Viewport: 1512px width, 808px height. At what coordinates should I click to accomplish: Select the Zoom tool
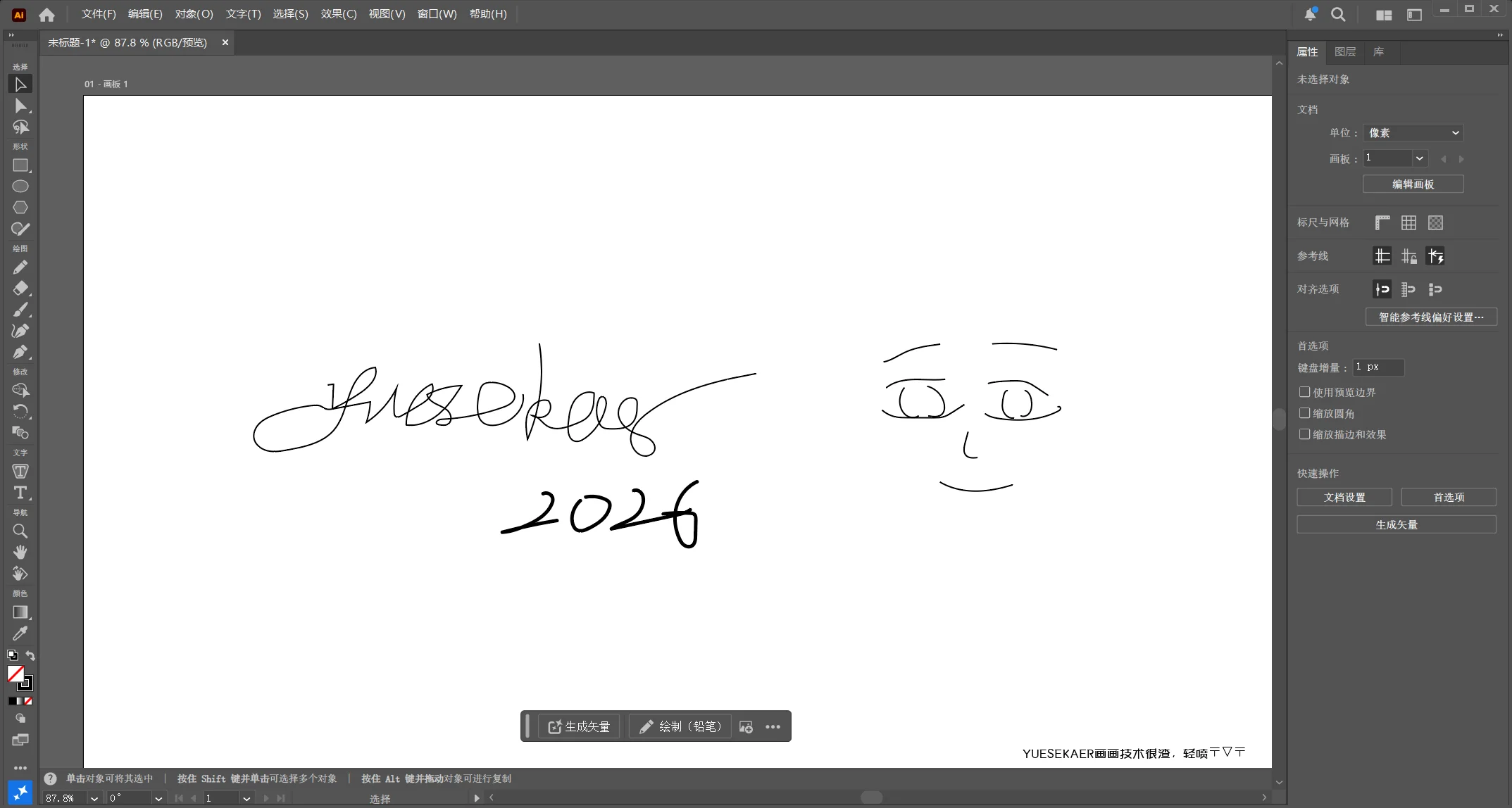20,531
